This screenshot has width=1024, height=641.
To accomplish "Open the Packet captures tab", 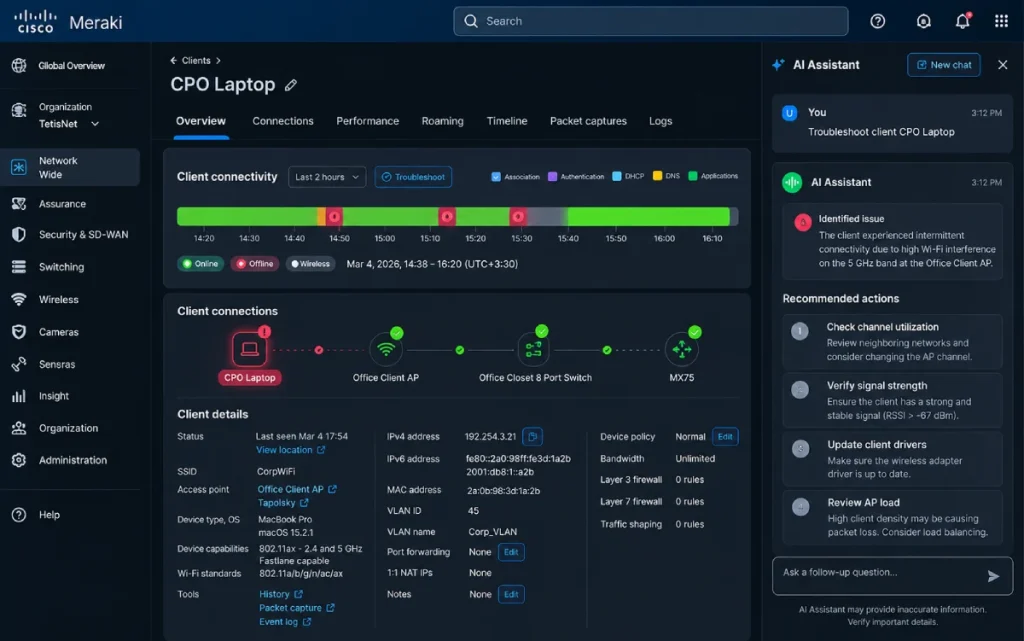I will coord(588,121).
